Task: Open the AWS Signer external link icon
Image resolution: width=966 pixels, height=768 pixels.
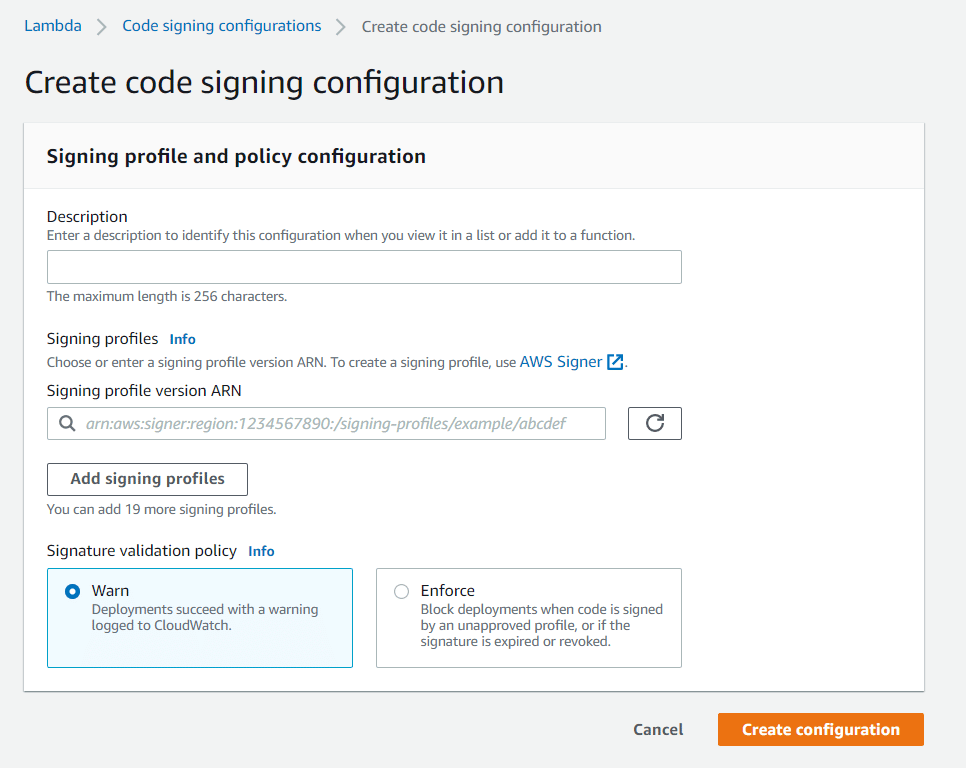Action: pos(615,362)
